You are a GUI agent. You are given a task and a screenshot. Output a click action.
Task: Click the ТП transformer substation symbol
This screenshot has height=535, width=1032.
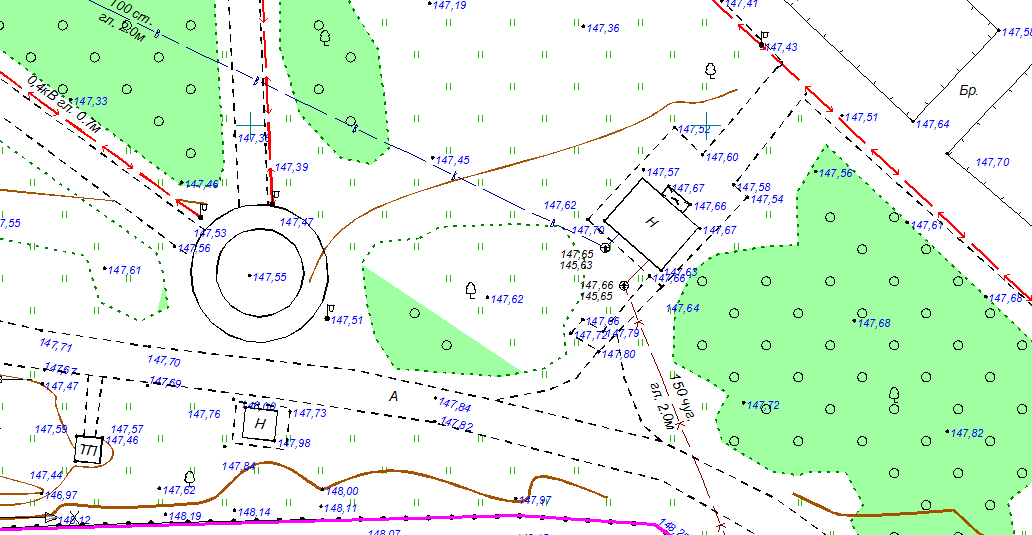tap(89, 451)
